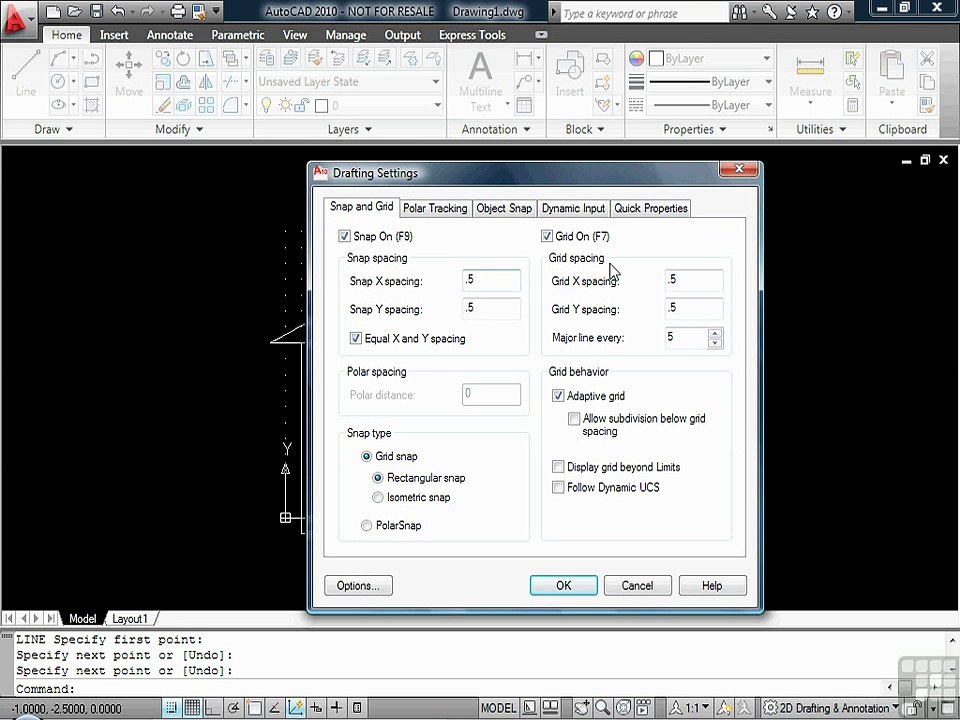This screenshot has height=720, width=960.
Task: Click the Undo arrow in quick access toolbar
Action: pos(118,11)
